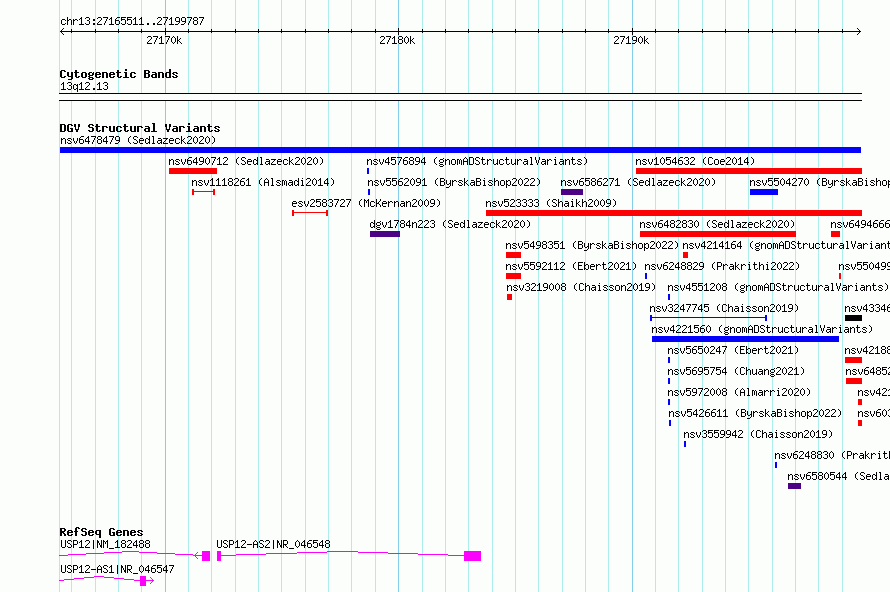
Task: Click the left arrowhead of the ruler
Action: pos(62,32)
